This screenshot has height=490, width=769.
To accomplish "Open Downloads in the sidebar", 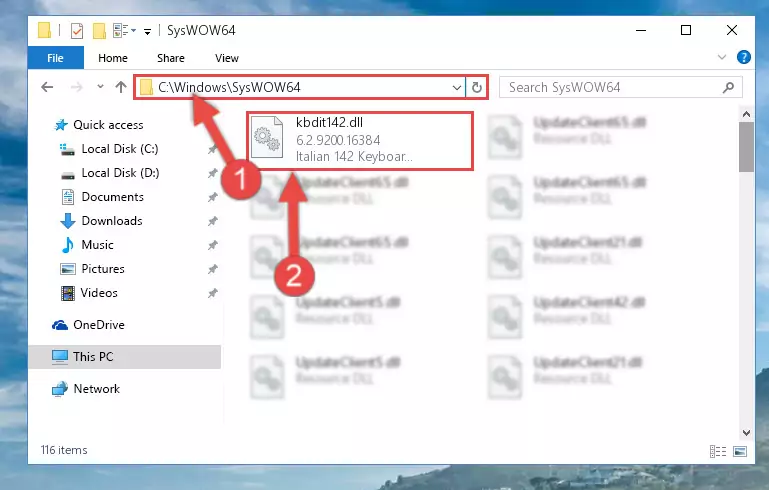I will [102, 221].
